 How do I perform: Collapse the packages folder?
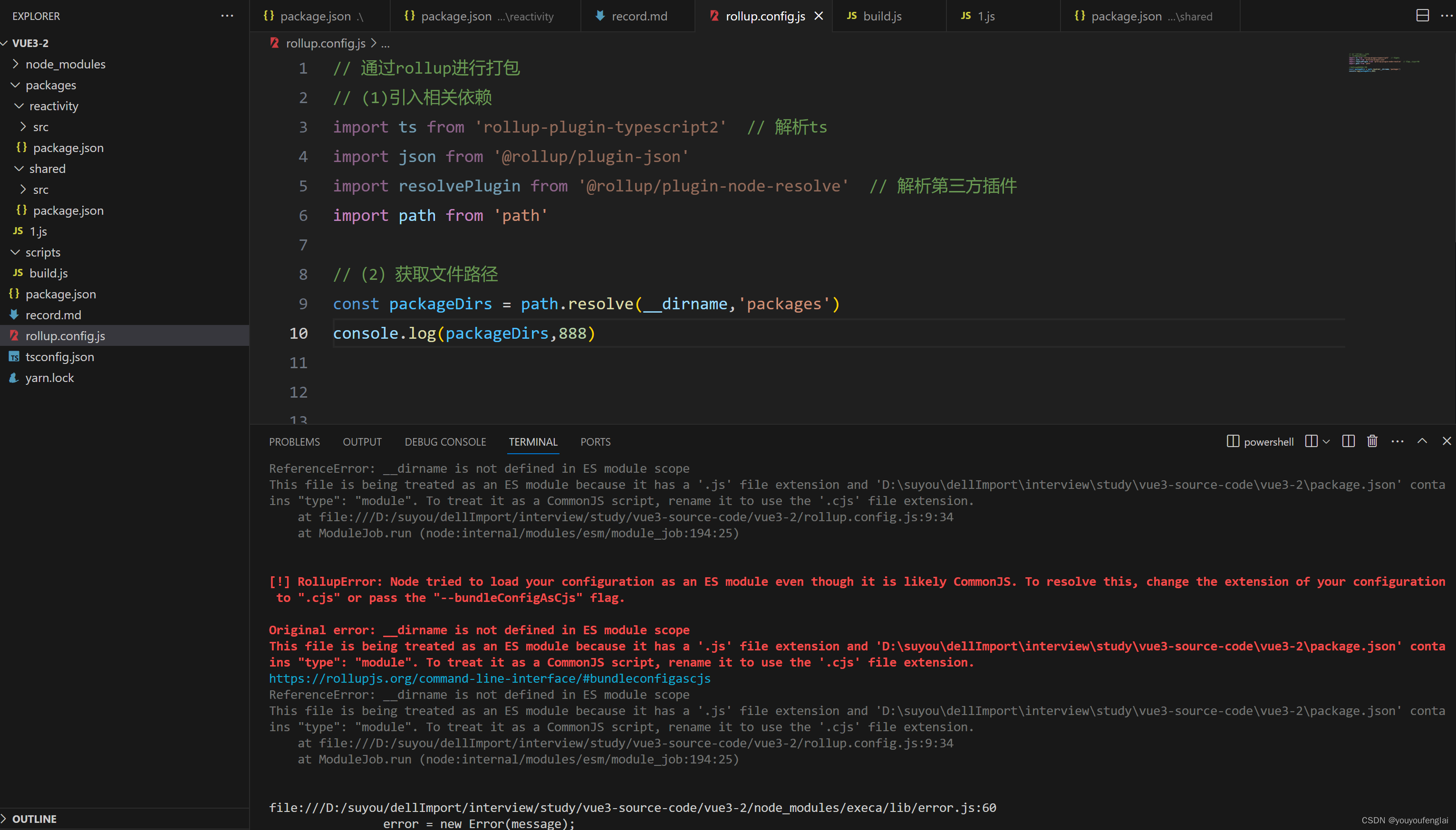point(15,85)
